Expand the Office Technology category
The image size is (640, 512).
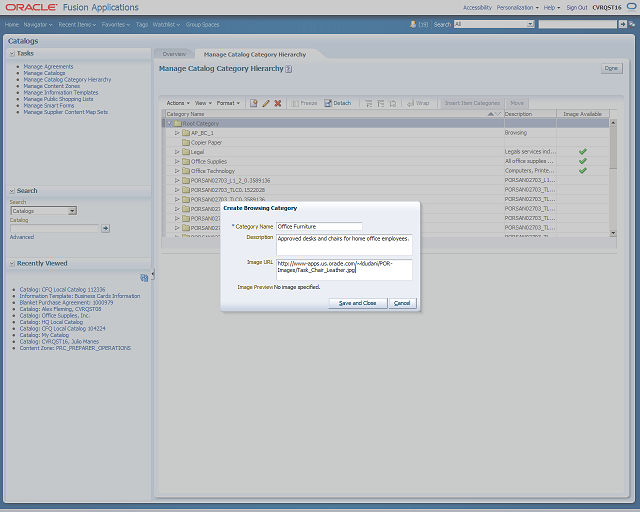(177, 171)
